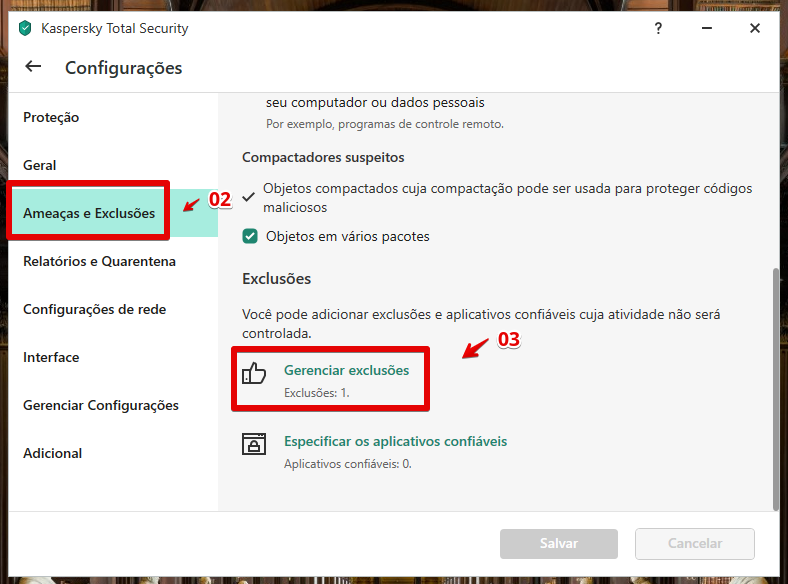The image size is (788, 584).
Task: Click Especificar os aplicativos confiáveis link
Action: pos(396,441)
